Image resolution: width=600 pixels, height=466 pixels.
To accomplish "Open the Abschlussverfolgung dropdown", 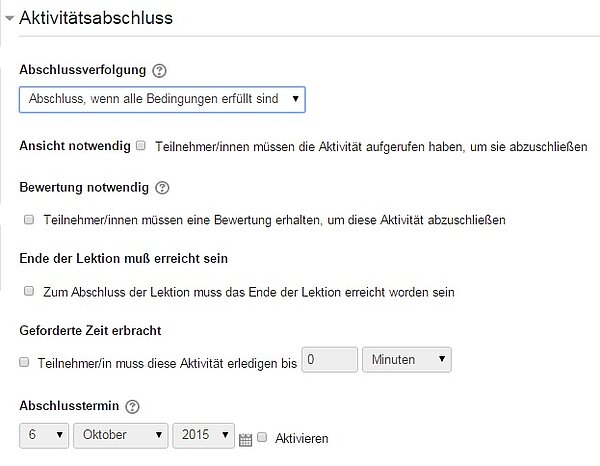I will click(162, 99).
